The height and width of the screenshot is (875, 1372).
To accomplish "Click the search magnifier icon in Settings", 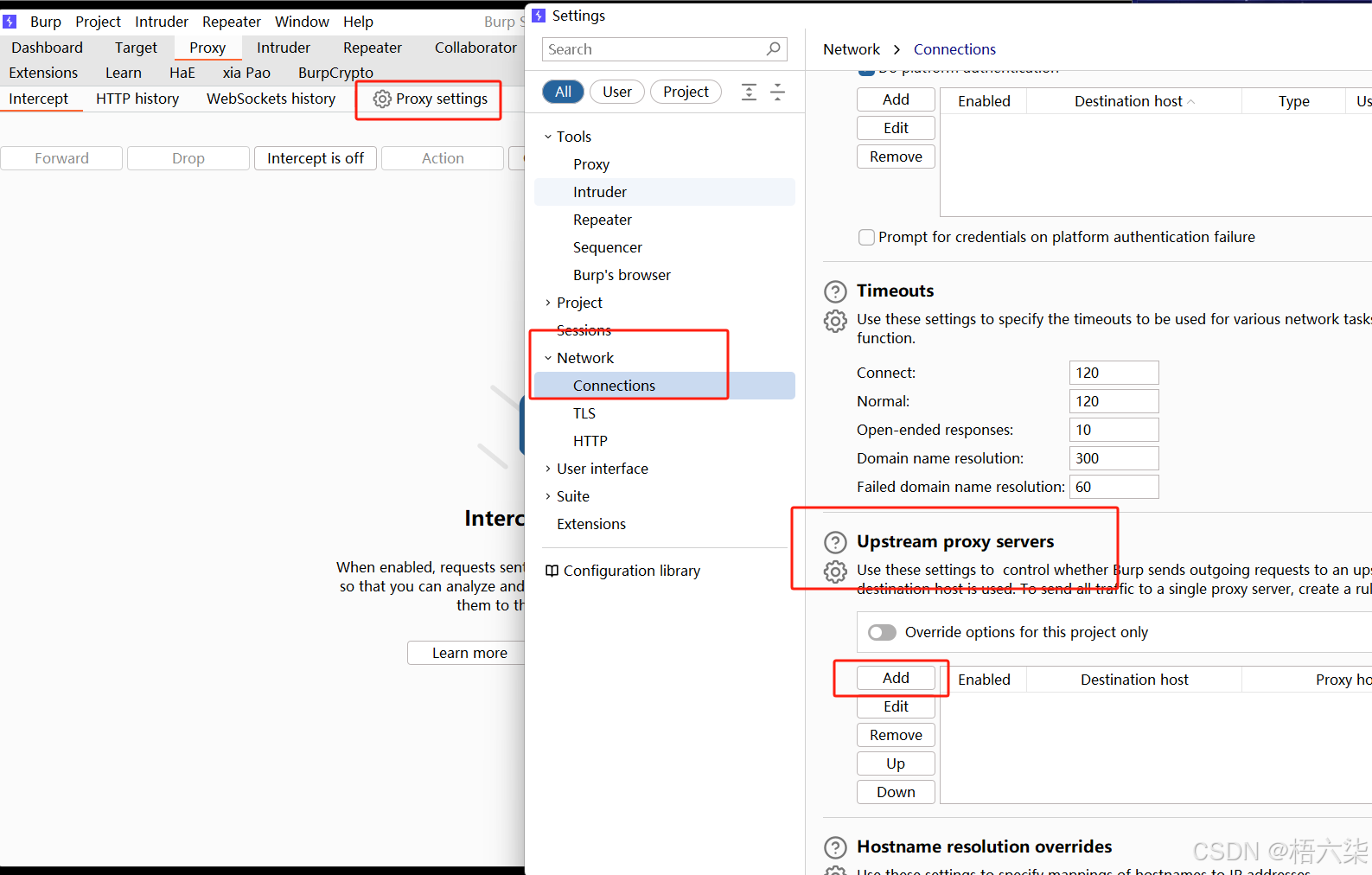I will [773, 49].
